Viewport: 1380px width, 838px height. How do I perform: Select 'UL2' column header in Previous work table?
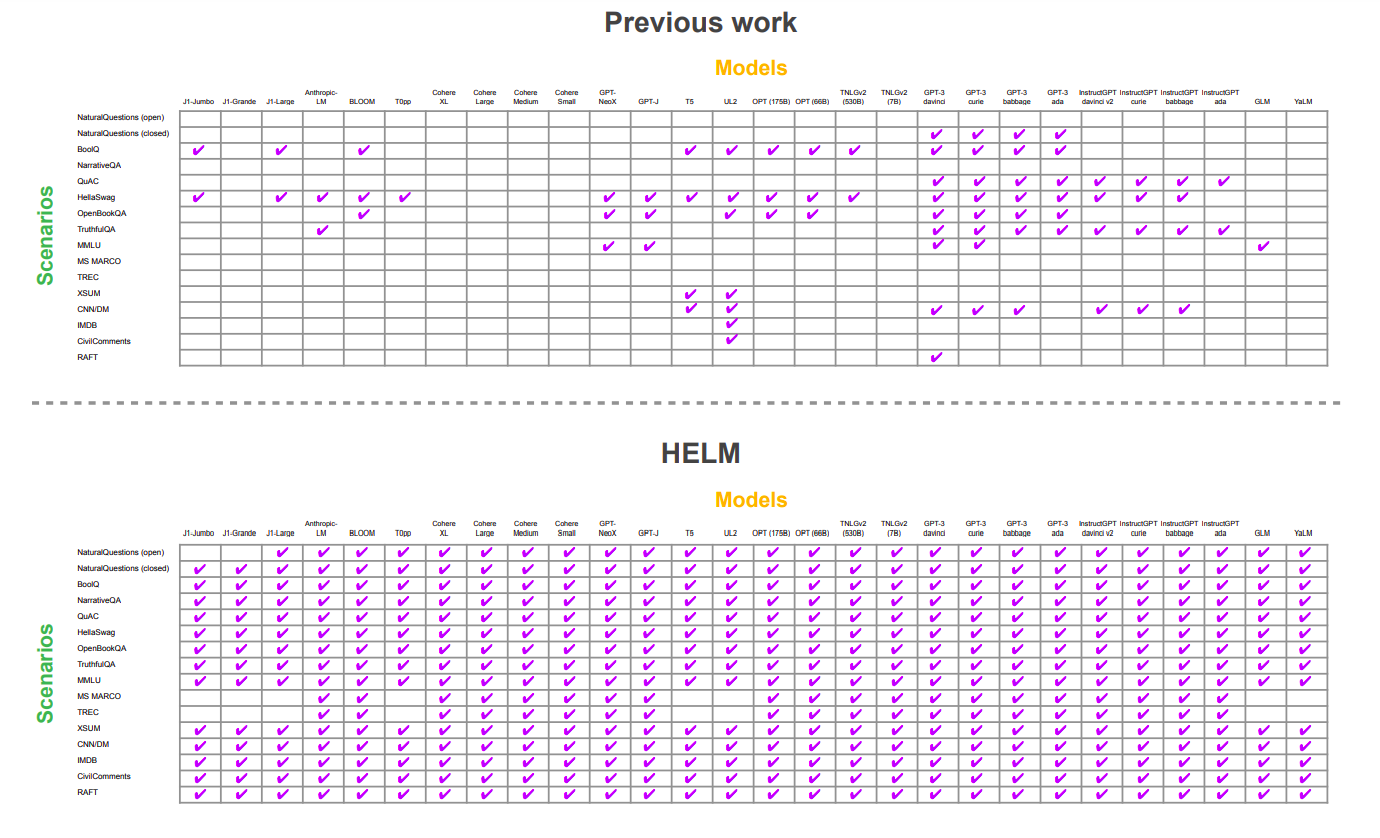coord(730,101)
